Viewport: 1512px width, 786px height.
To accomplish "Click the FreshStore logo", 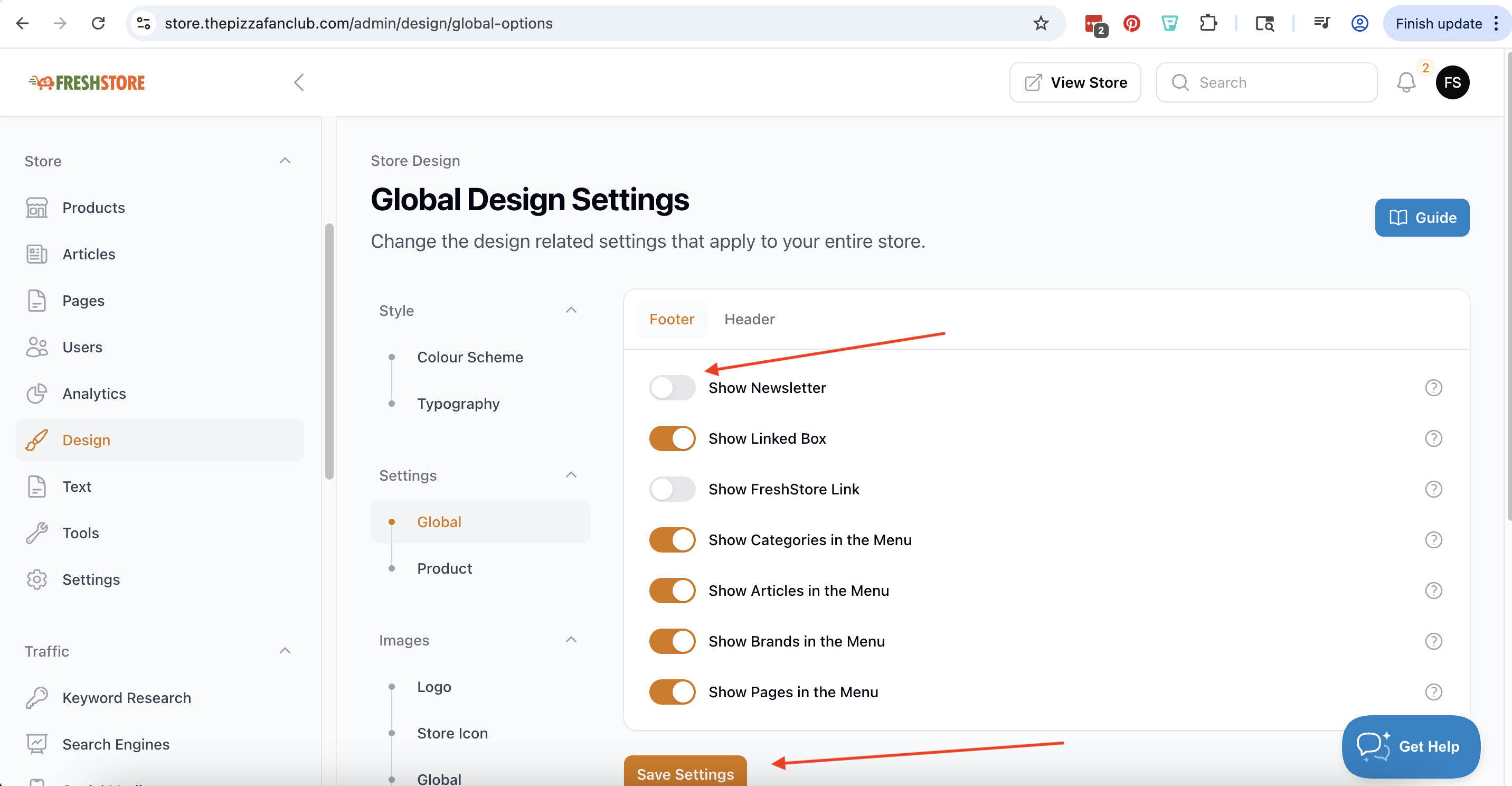I will pyautogui.click(x=87, y=82).
